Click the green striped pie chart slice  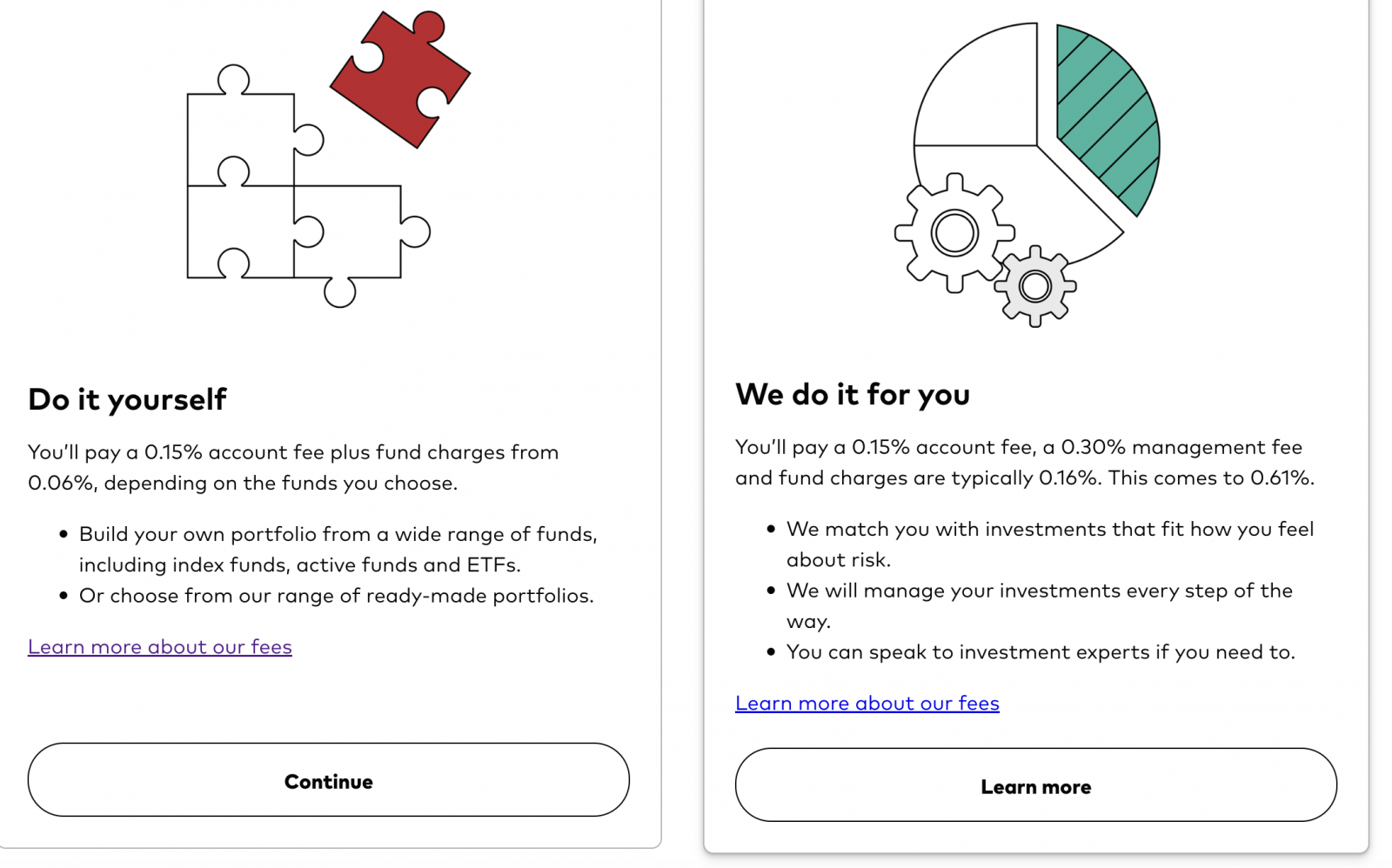point(1108,120)
